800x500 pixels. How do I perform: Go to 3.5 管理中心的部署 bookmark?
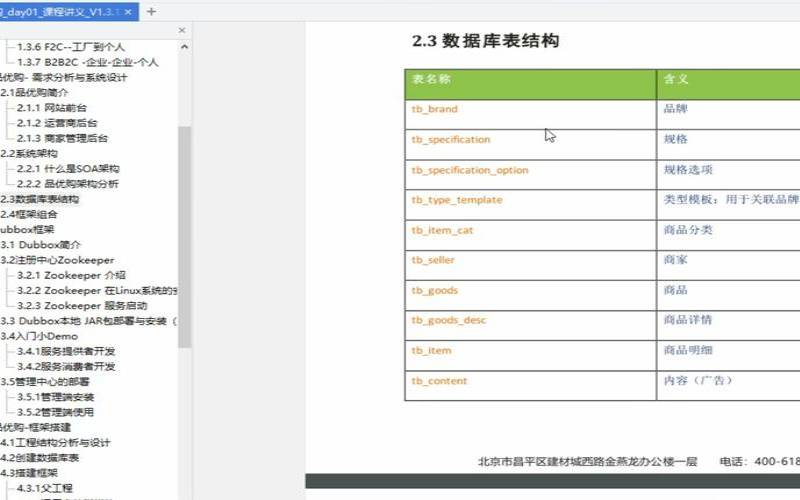45,382
